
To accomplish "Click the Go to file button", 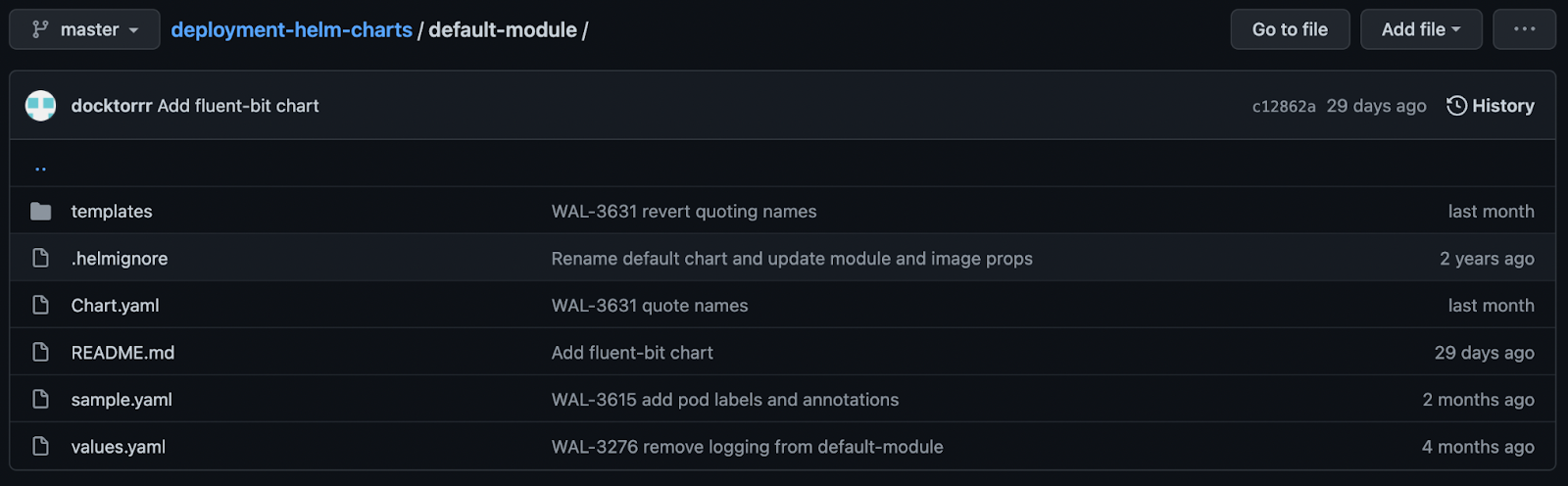I will point(1290,29).
